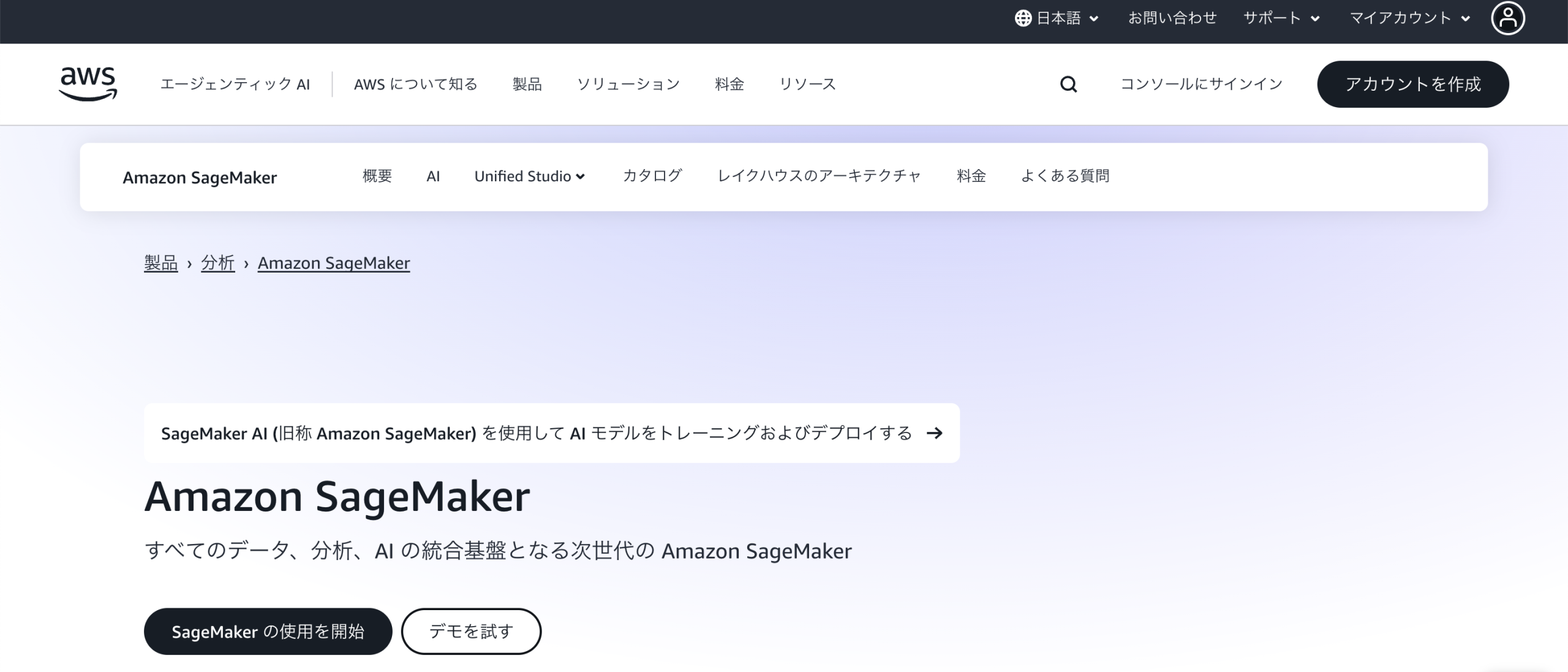Click the アカウントを作成 button

point(1412,84)
